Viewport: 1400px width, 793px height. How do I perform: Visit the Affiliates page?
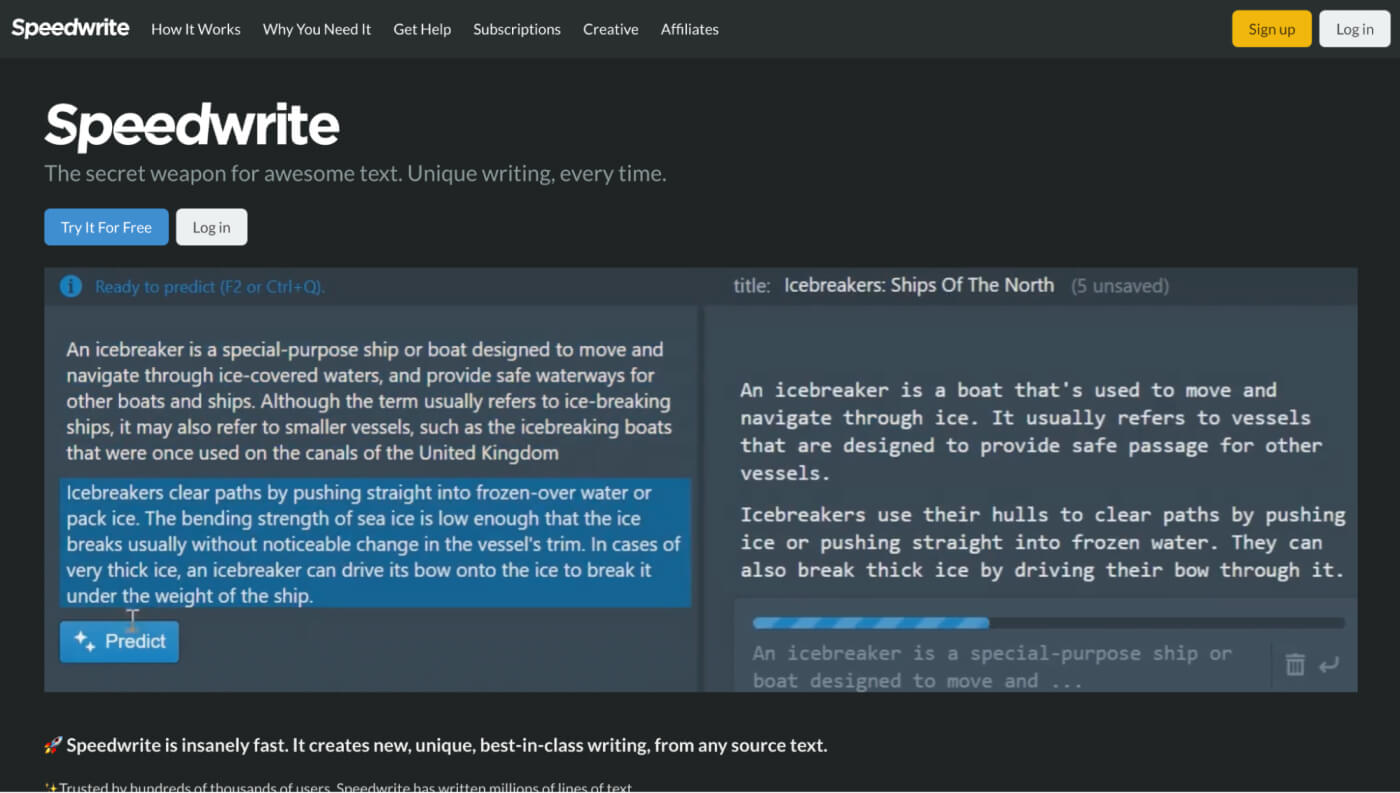[x=689, y=29]
